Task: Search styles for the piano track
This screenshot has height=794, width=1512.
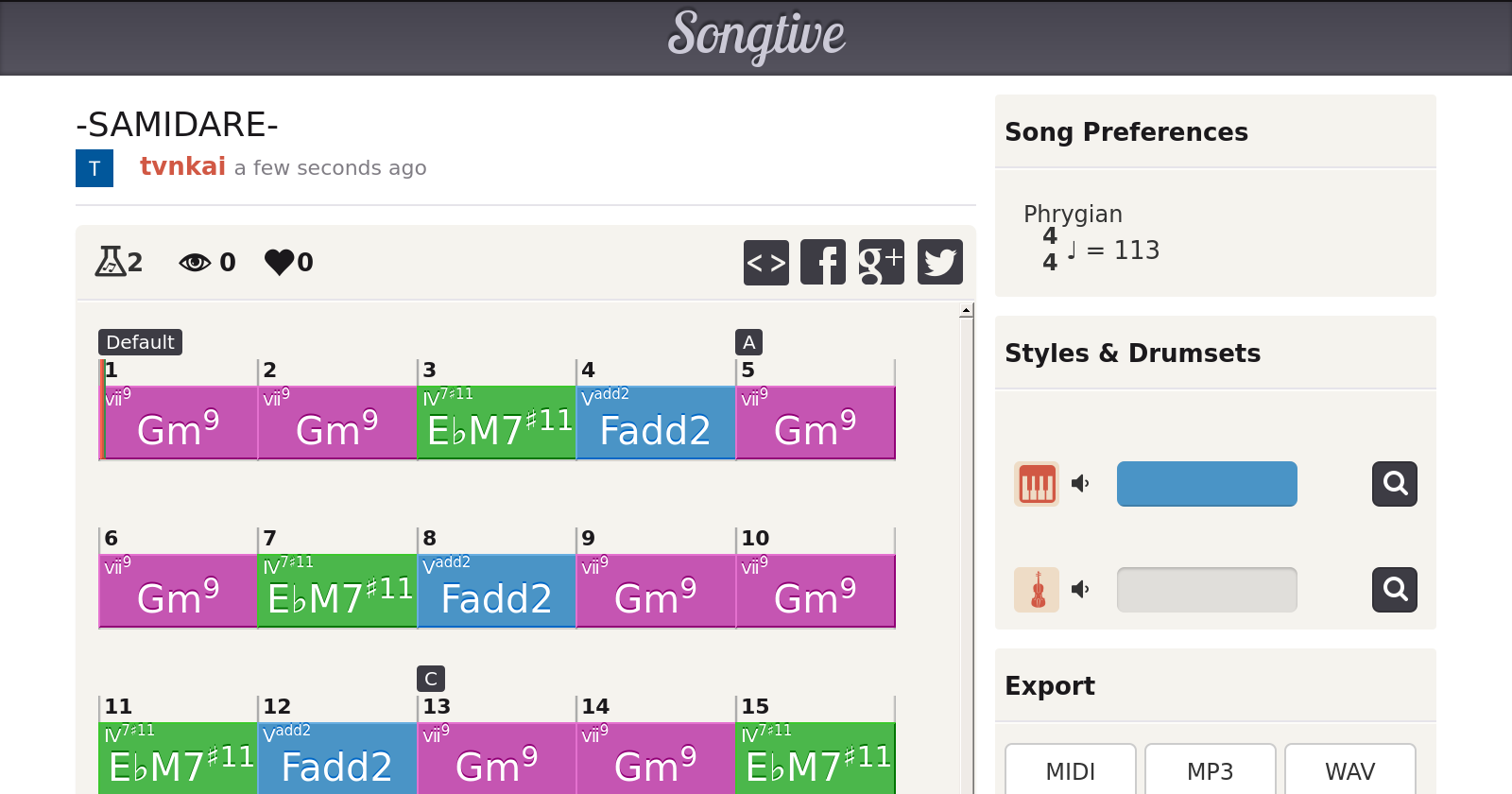Action: pos(1394,484)
